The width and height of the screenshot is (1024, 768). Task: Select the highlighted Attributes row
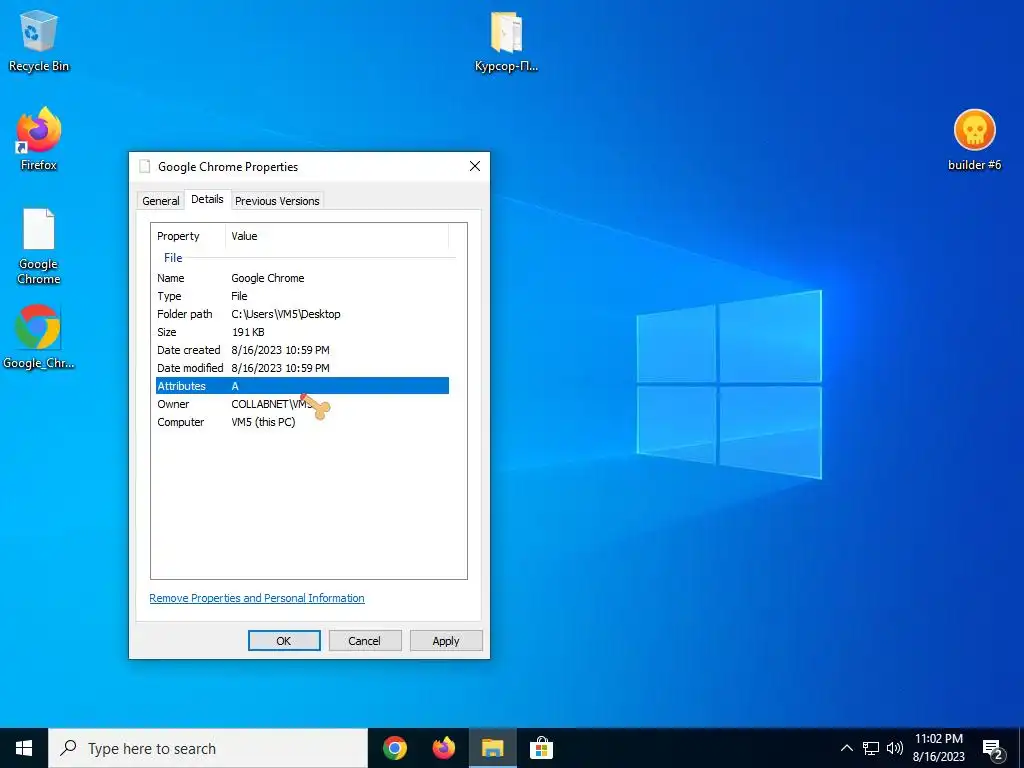pos(302,386)
